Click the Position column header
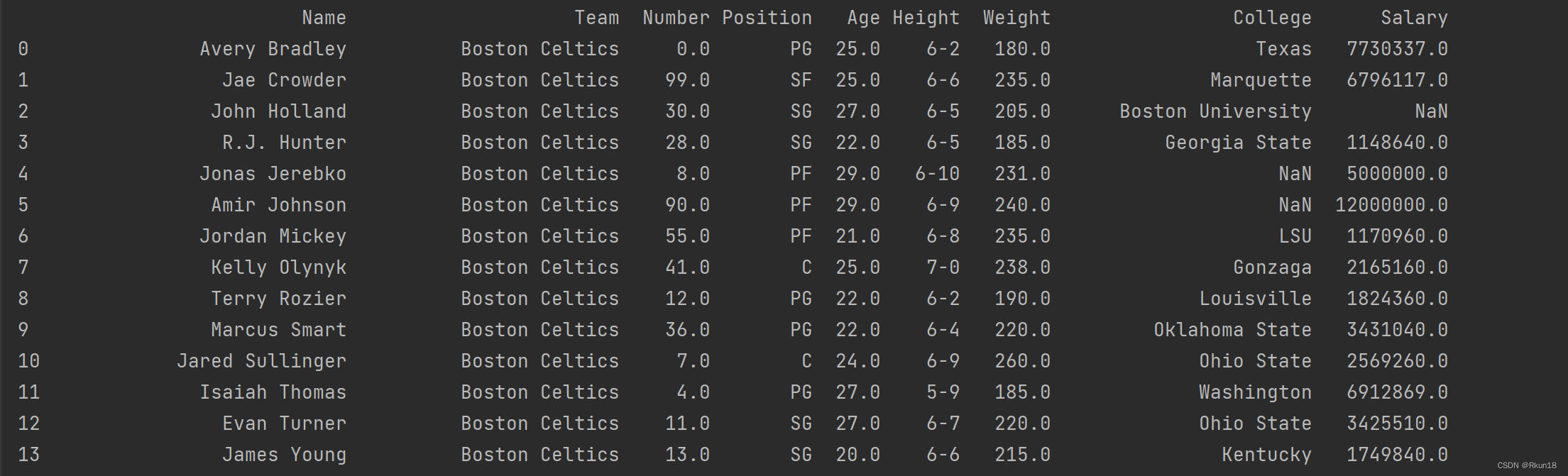Viewport: 1568px width, 476px height. pyautogui.click(x=767, y=18)
